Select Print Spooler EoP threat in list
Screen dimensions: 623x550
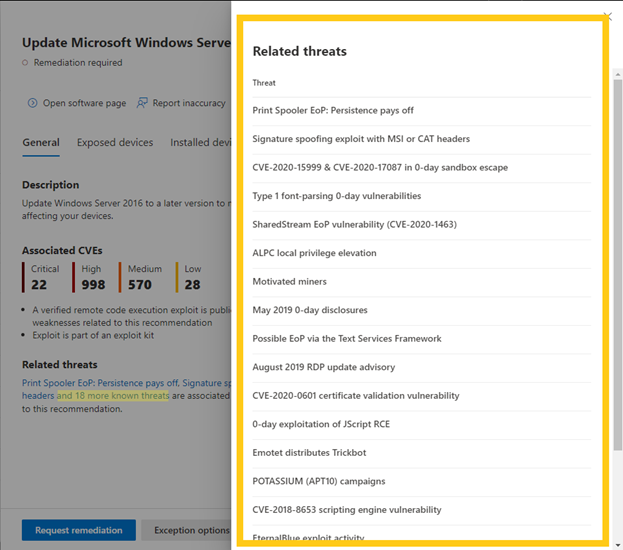pos(332,111)
